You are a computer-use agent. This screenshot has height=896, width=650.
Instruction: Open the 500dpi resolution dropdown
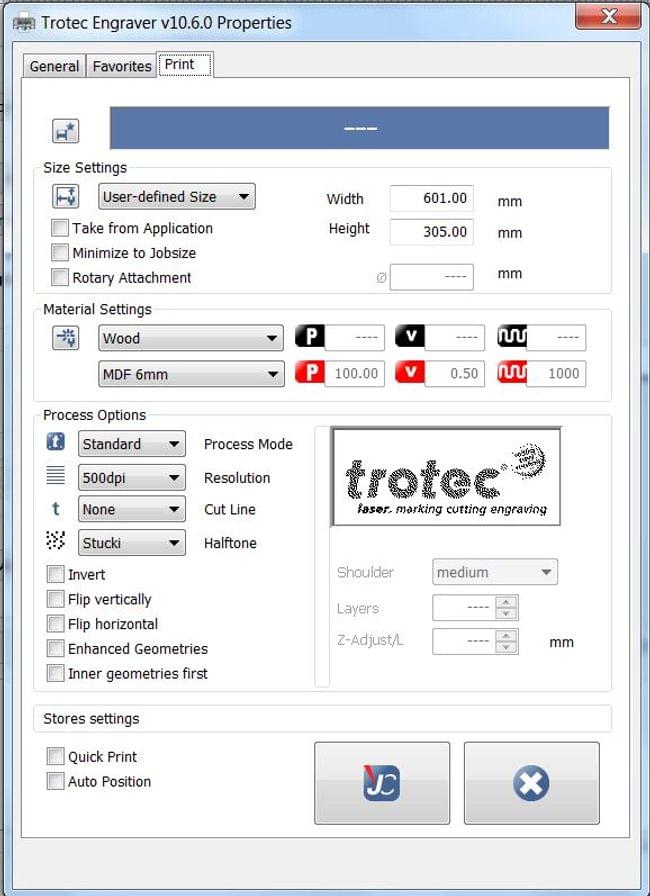coord(131,478)
